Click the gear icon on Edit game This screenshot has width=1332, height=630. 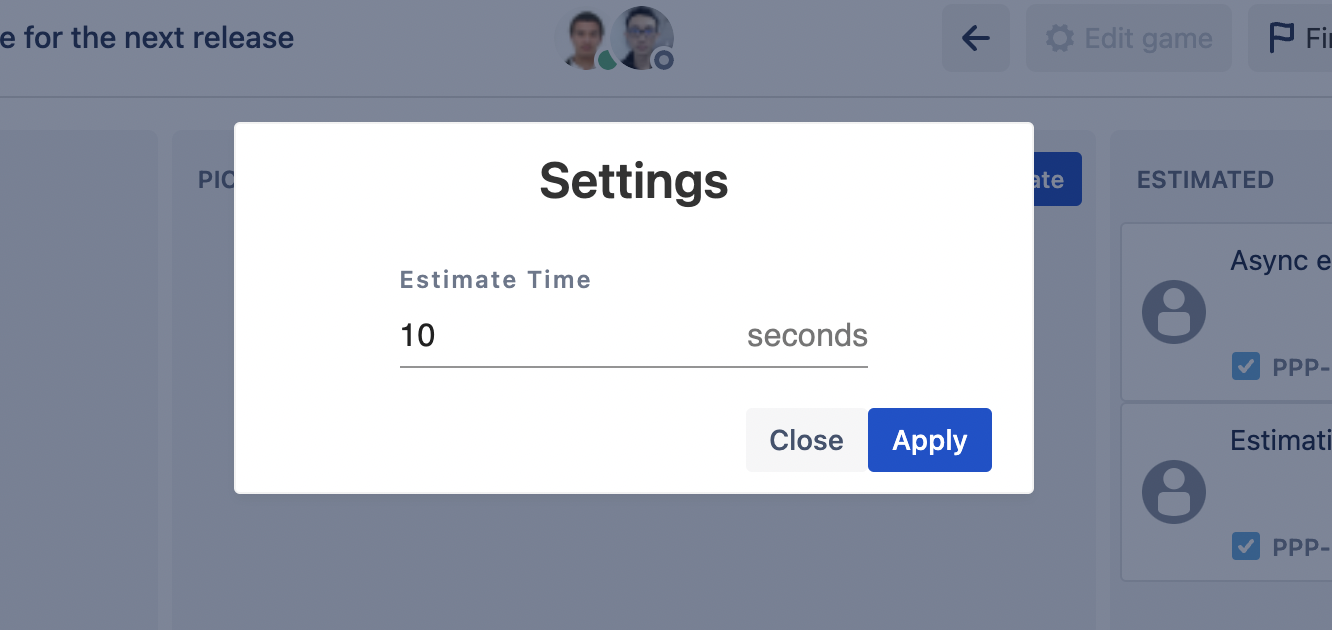1059,39
